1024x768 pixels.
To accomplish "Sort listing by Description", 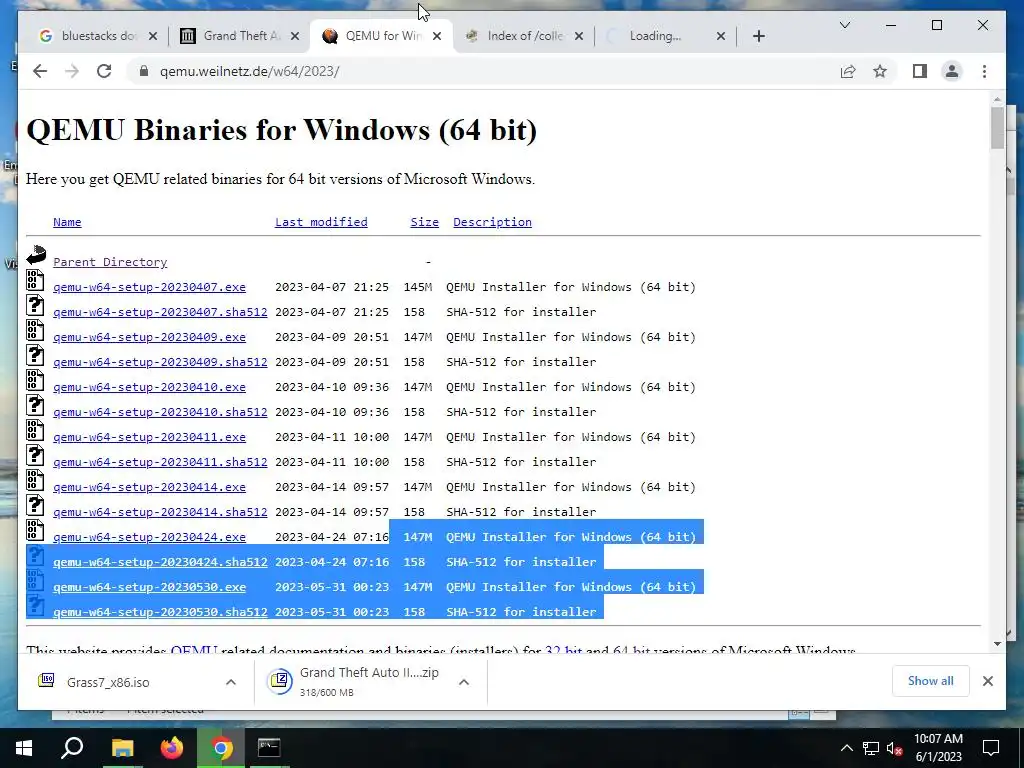I will (492, 222).
